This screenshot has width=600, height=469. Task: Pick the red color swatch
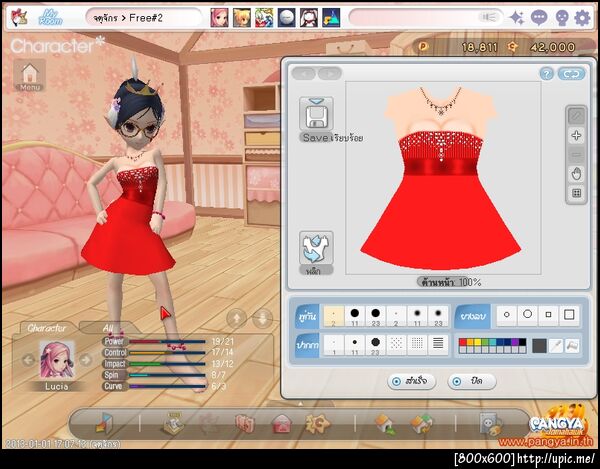[x=462, y=342]
